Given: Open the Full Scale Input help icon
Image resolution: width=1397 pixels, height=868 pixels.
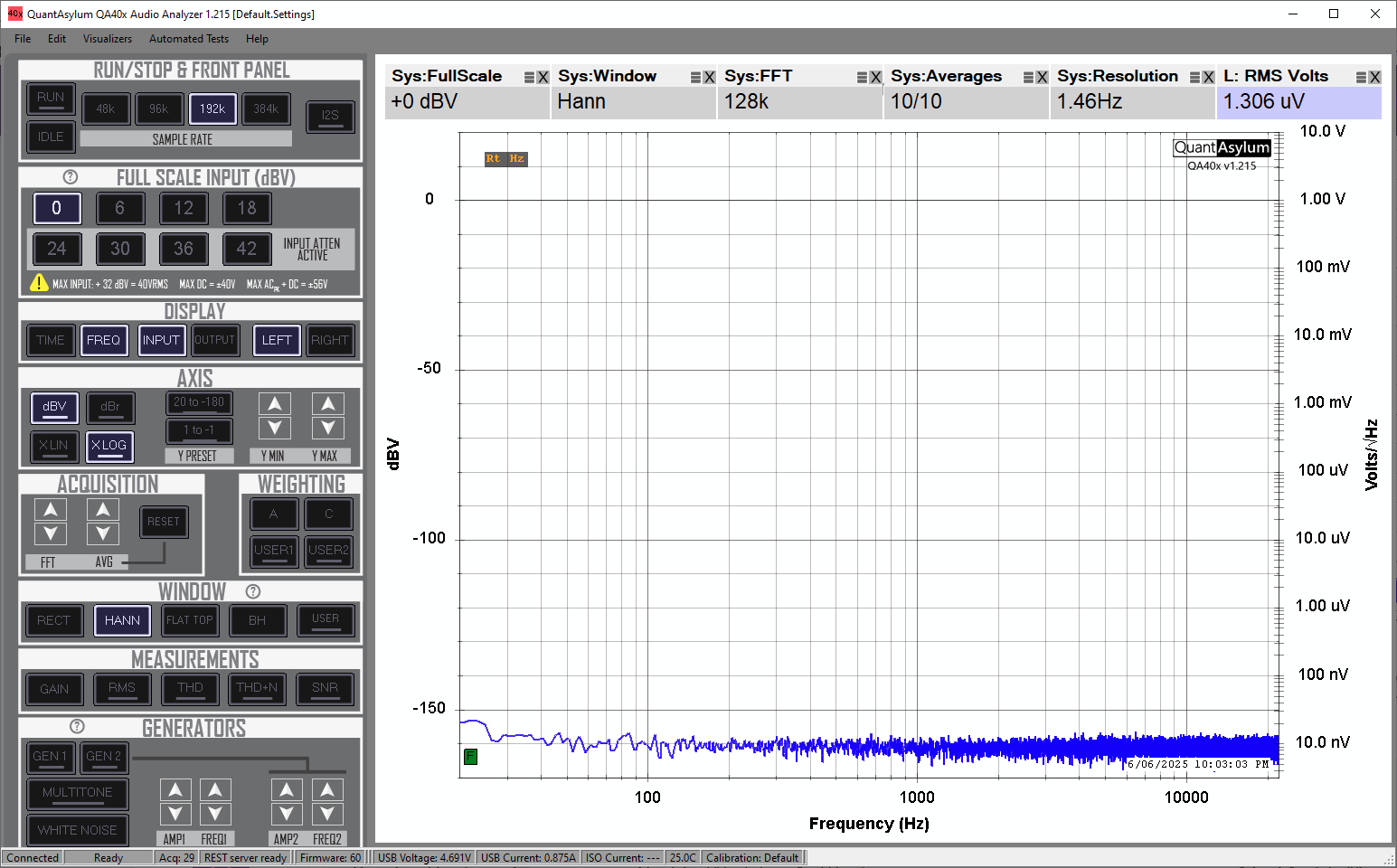Looking at the screenshot, I should pyautogui.click(x=71, y=177).
